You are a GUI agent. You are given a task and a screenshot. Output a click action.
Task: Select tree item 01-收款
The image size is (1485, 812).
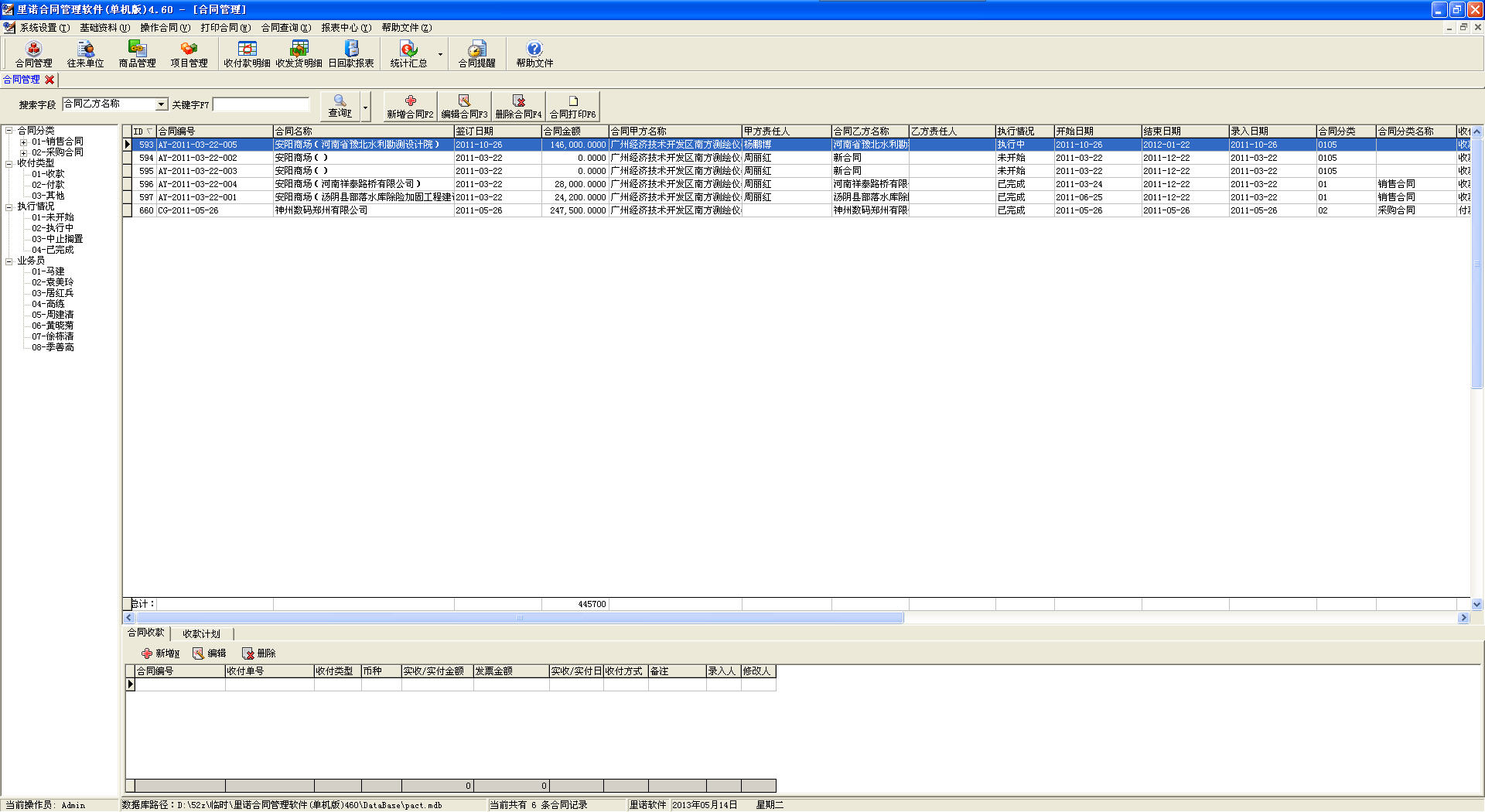tap(48, 174)
